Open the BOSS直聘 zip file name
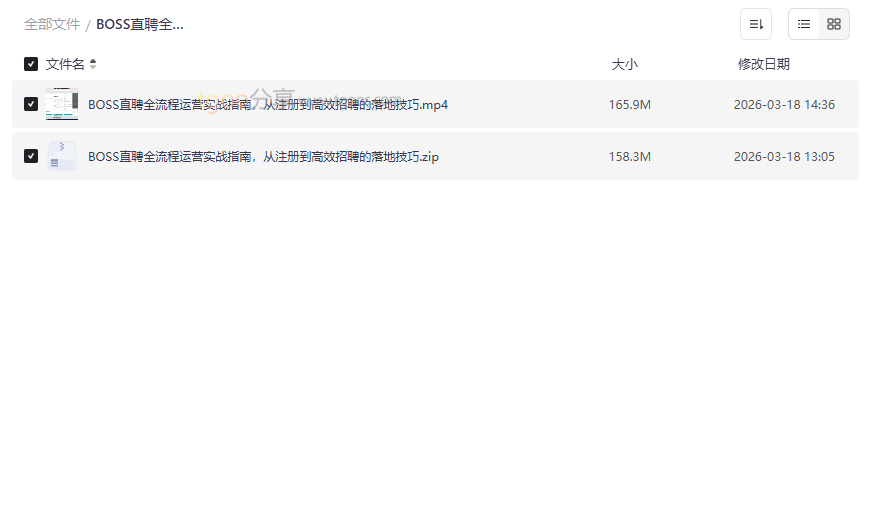The height and width of the screenshot is (514, 874). coord(263,157)
